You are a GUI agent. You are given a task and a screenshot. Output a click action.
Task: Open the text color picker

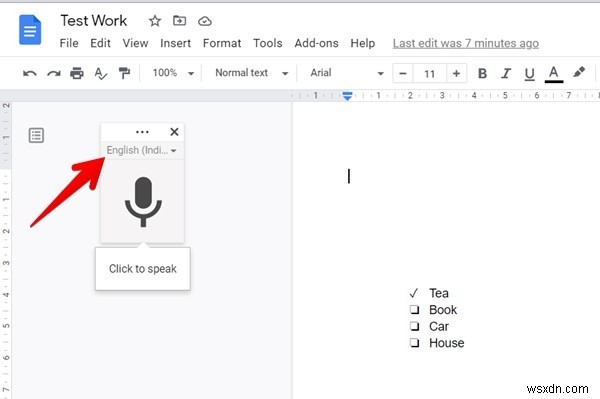(554, 74)
